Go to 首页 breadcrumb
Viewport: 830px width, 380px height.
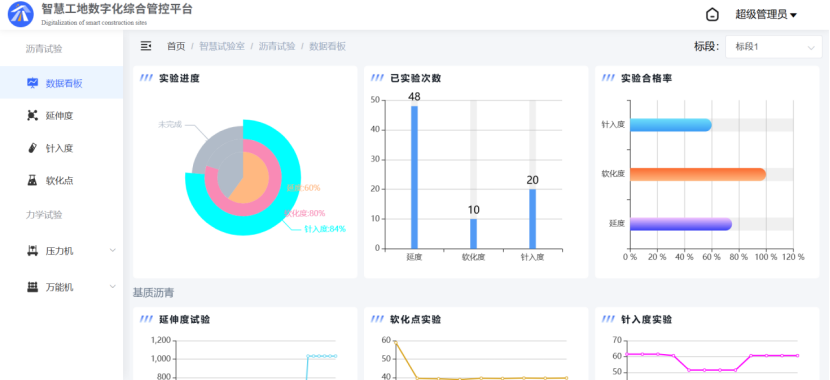click(x=176, y=47)
